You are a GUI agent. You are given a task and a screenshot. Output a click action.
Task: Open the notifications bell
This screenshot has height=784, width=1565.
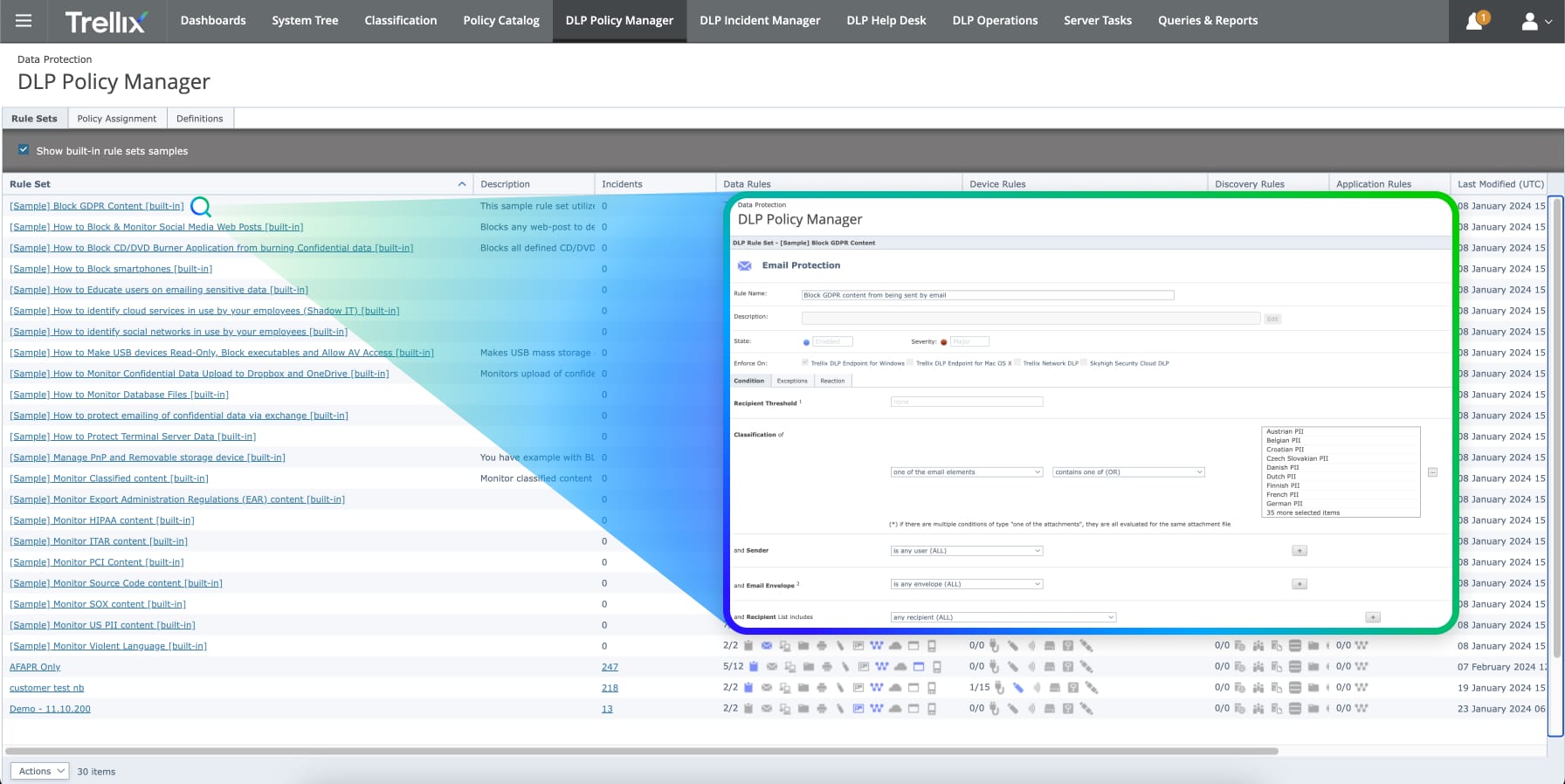pos(1474,21)
